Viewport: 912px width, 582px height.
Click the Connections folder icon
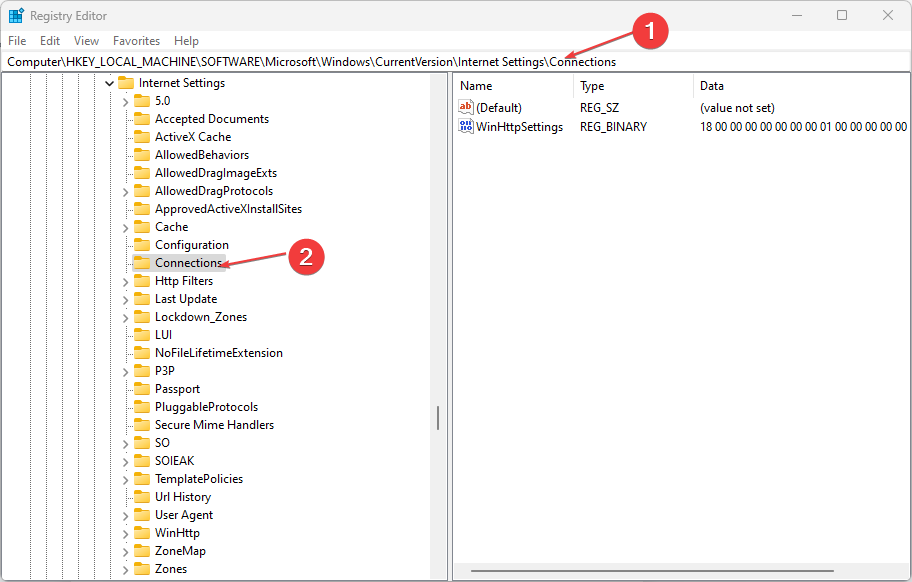click(x=142, y=263)
